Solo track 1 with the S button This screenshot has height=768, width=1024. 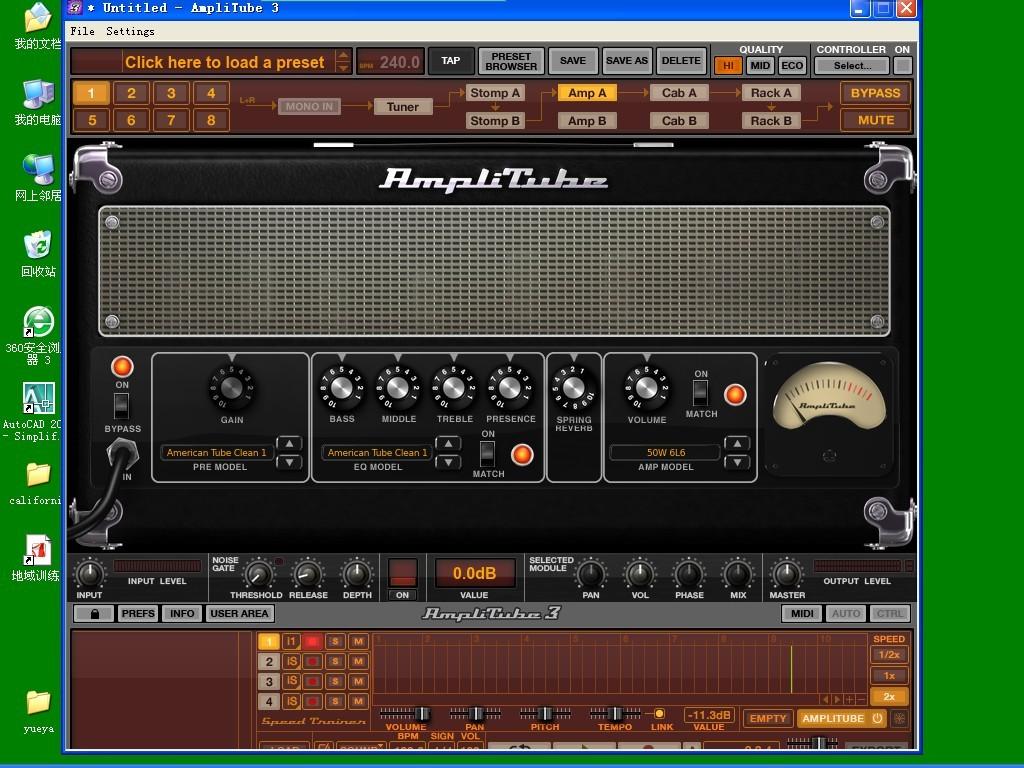[335, 642]
